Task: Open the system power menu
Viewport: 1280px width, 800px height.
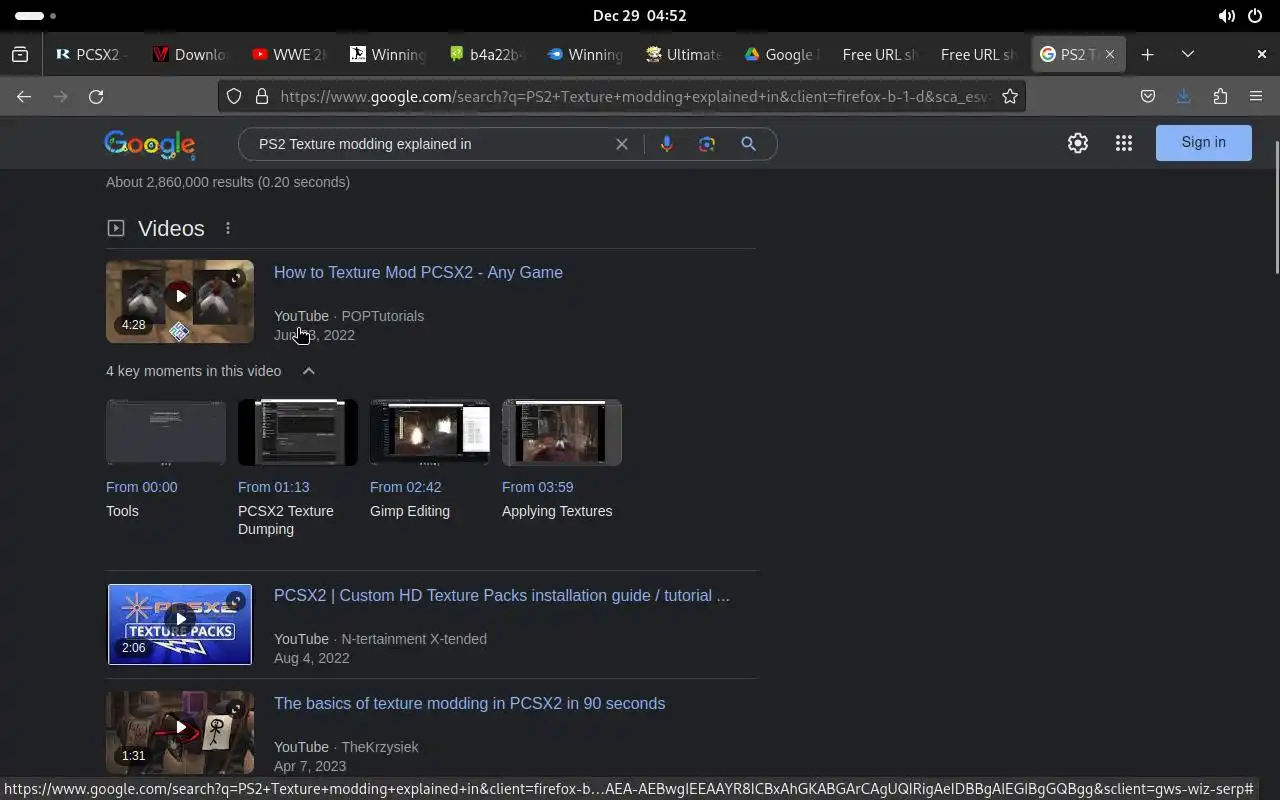Action: [x=1254, y=16]
